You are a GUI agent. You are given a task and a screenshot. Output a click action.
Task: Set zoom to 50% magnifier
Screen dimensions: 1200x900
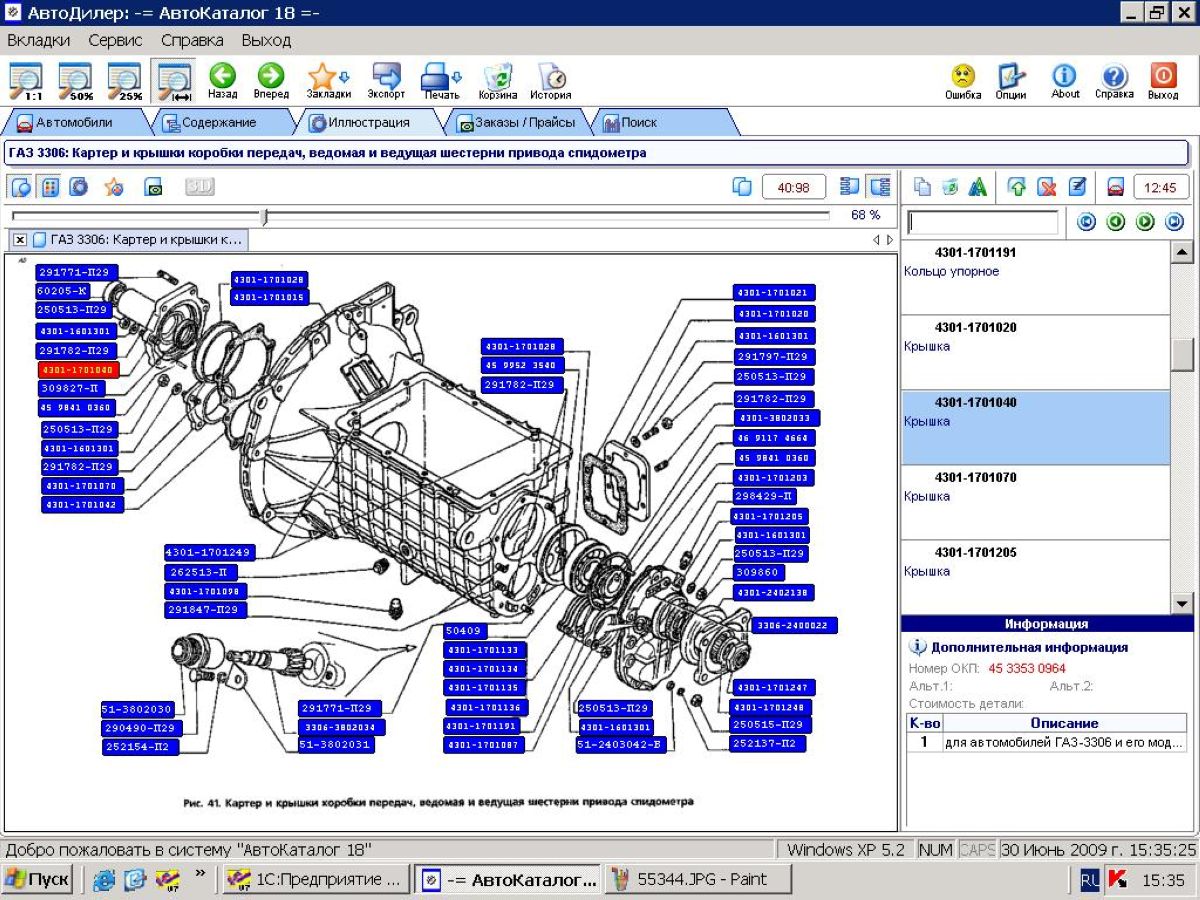click(76, 81)
